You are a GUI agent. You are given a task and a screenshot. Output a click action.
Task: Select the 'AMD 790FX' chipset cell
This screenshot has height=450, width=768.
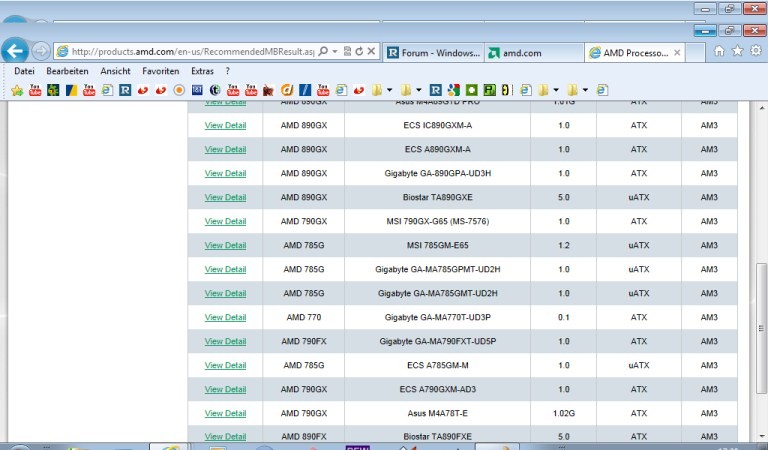(x=304, y=341)
